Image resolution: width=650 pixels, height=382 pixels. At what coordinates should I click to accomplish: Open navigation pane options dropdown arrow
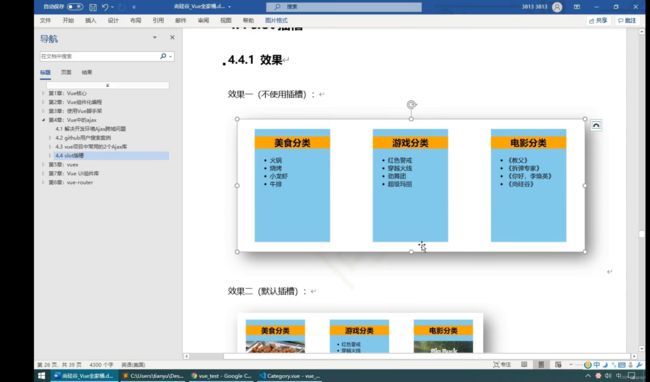[x=155, y=37]
